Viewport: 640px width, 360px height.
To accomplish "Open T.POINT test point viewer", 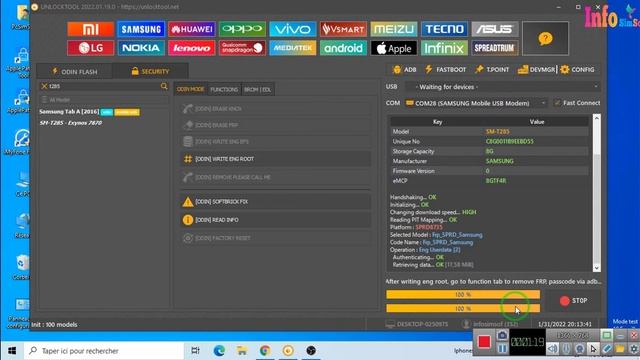I will pyautogui.click(x=492, y=69).
